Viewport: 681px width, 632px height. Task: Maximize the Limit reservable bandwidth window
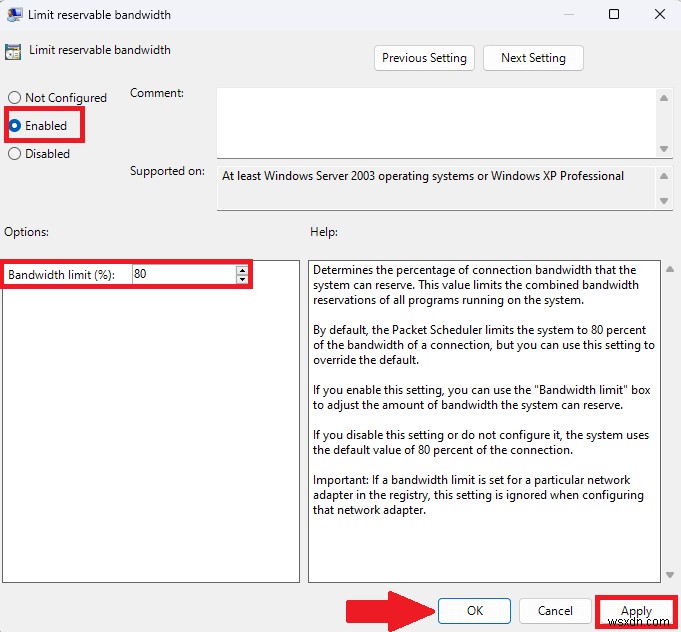[x=614, y=14]
